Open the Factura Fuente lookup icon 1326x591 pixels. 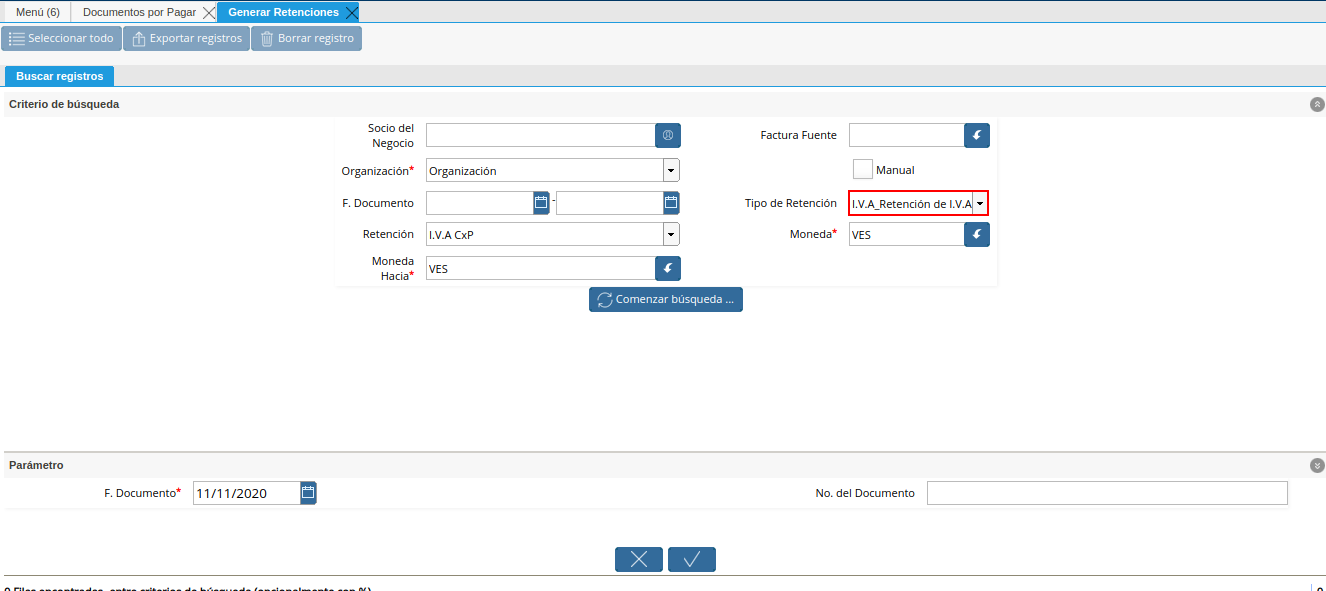pyautogui.click(x=976, y=135)
